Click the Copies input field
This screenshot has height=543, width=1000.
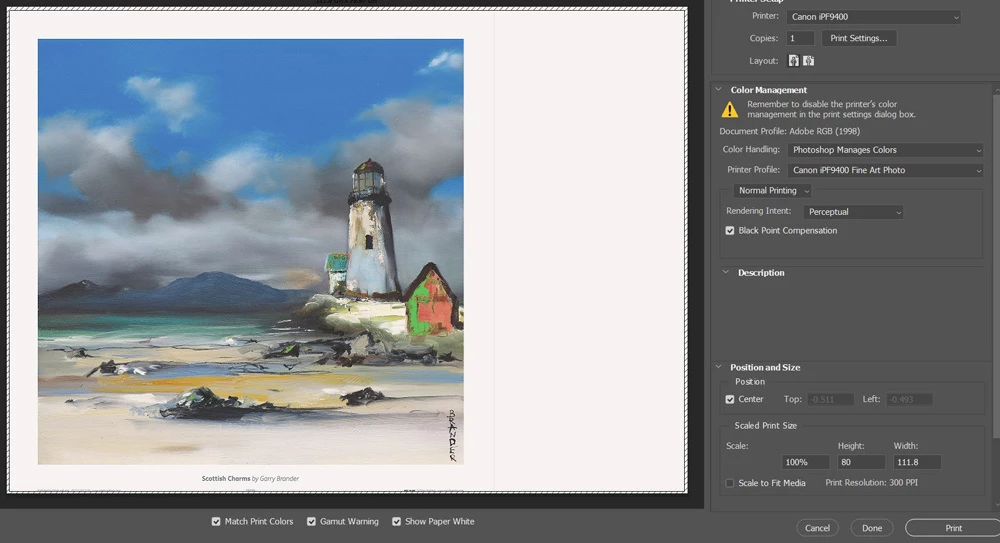tap(800, 38)
